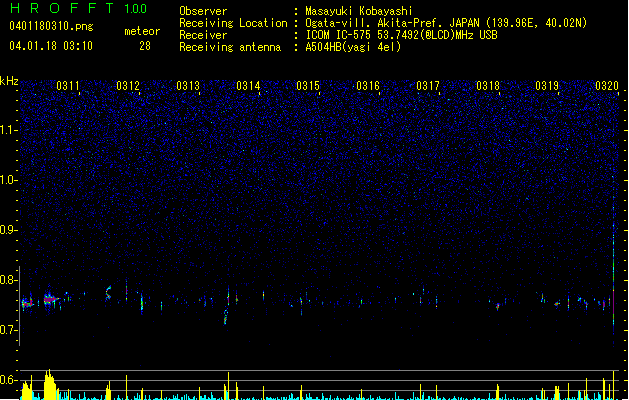Click the curved echo trace before 0312

(108, 293)
